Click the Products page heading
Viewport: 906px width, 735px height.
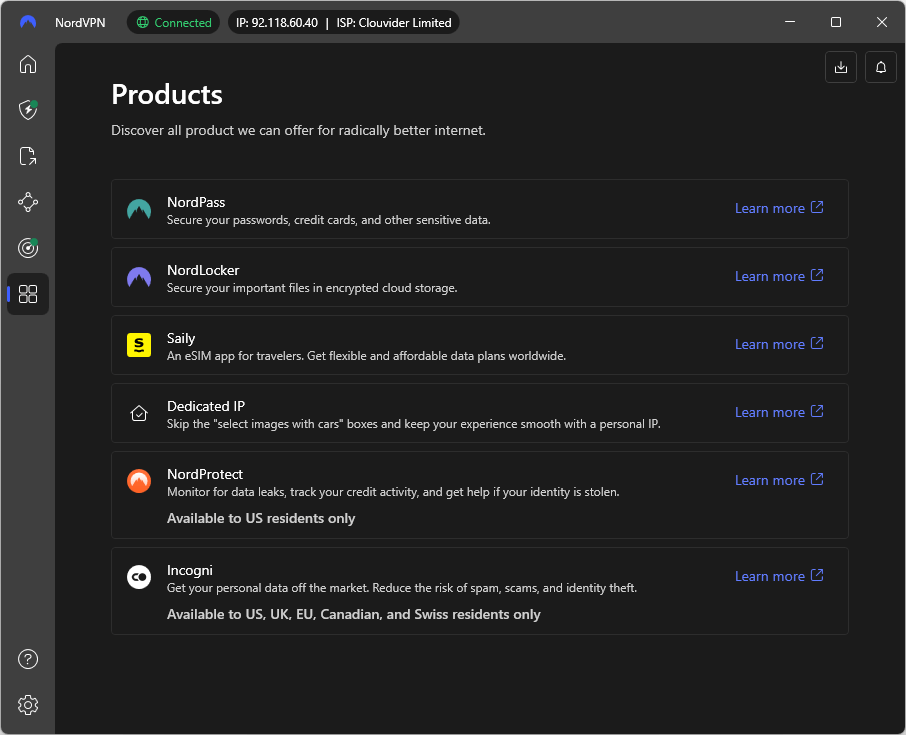point(167,94)
